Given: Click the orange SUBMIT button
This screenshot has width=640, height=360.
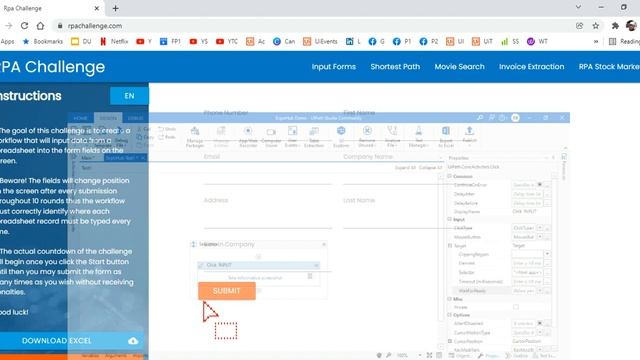Looking at the screenshot, I should point(227,291).
